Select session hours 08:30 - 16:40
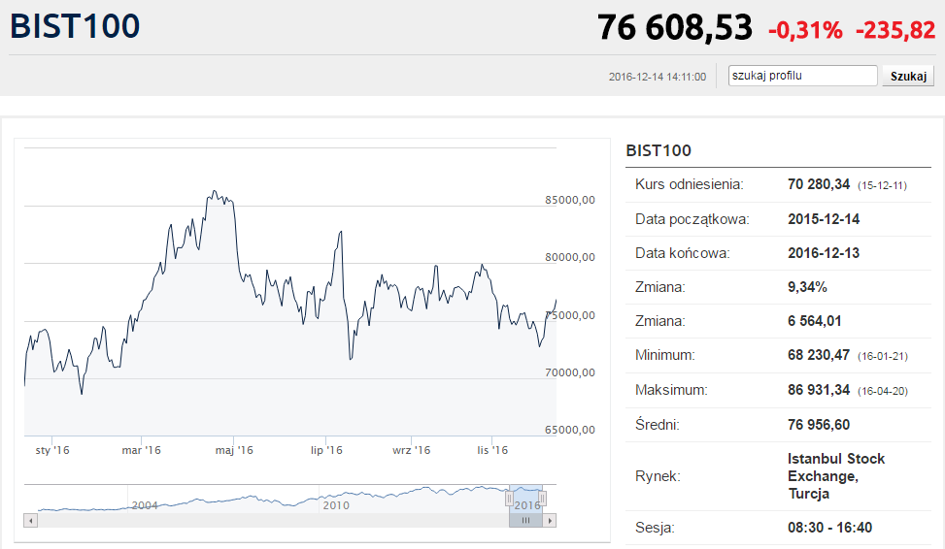Screen dimensions: 945x549 tap(829, 528)
